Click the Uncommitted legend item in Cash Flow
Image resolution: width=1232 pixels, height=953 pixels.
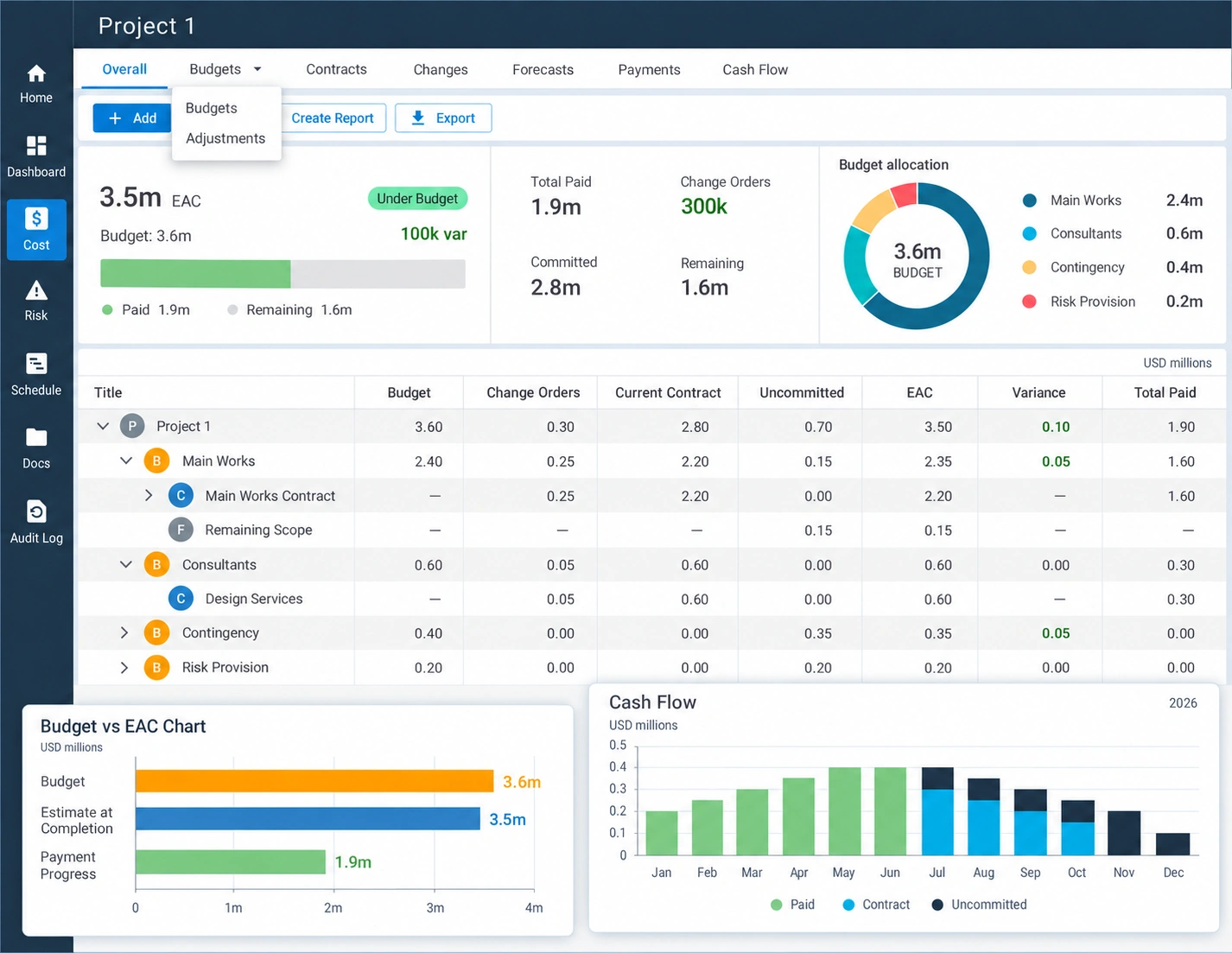[979, 905]
